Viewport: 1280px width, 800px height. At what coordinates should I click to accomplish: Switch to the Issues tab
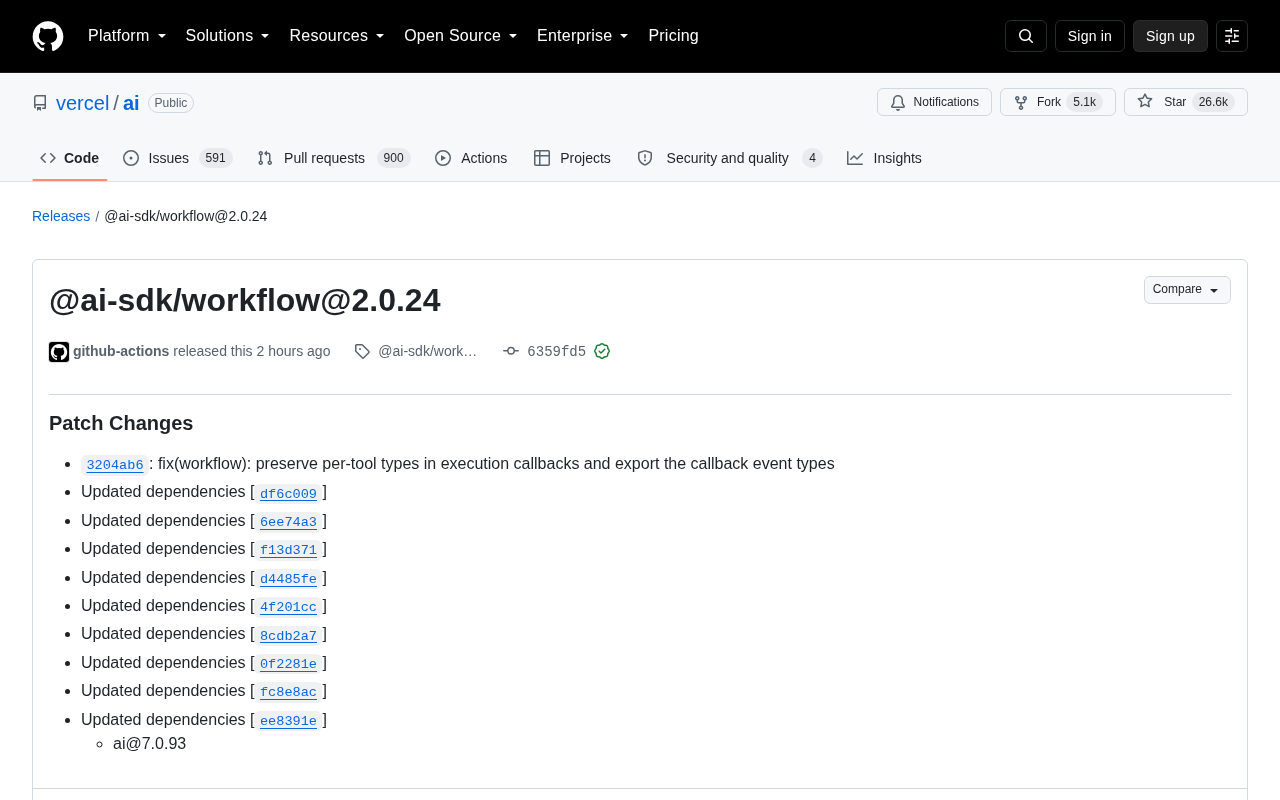tap(178, 158)
